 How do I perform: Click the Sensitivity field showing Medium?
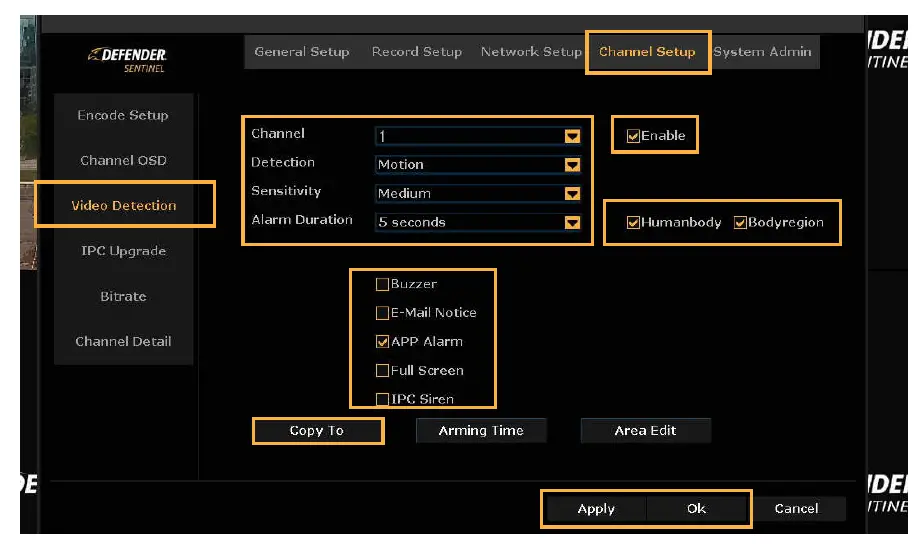click(x=478, y=194)
